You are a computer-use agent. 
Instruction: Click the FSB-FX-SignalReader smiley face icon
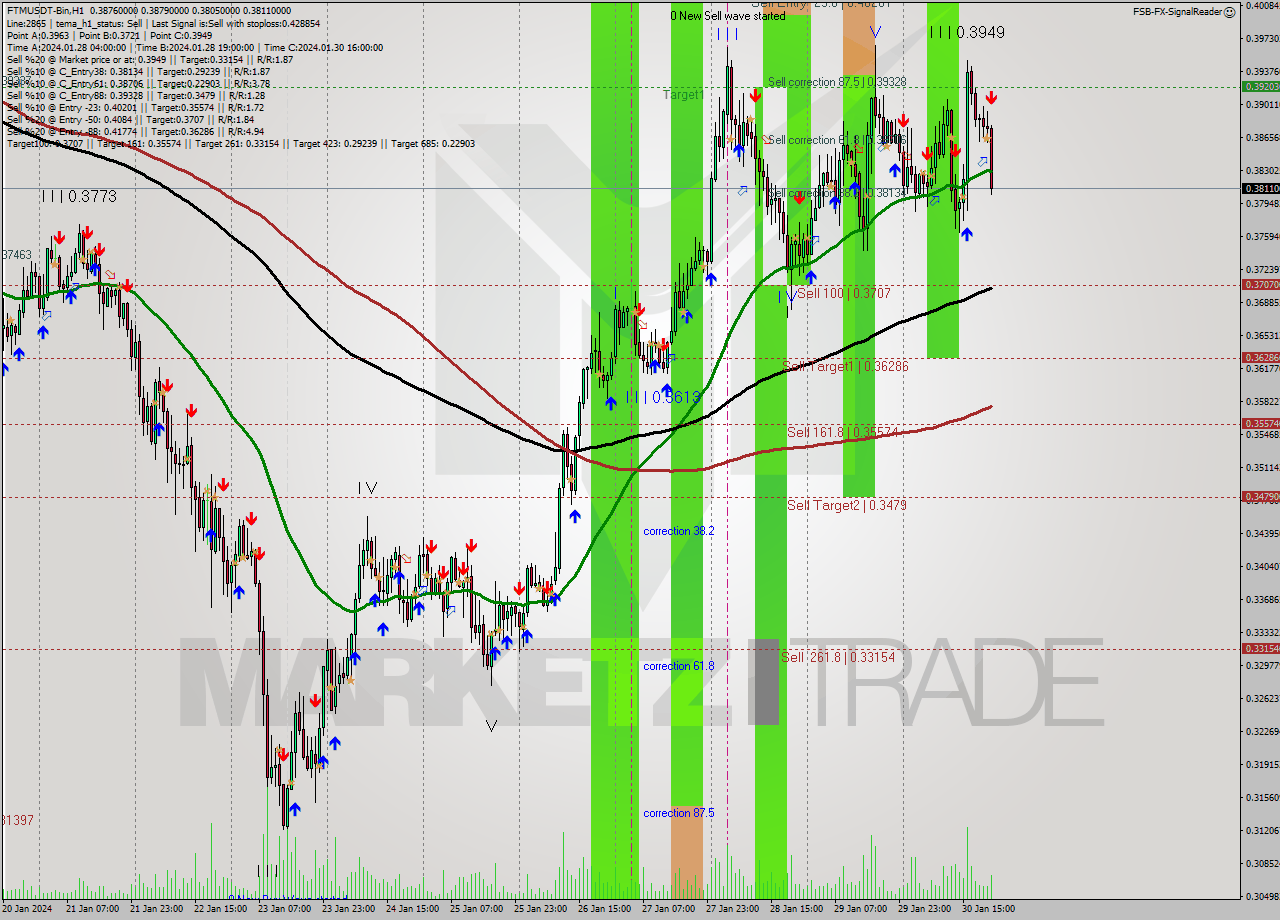(x=1229, y=12)
